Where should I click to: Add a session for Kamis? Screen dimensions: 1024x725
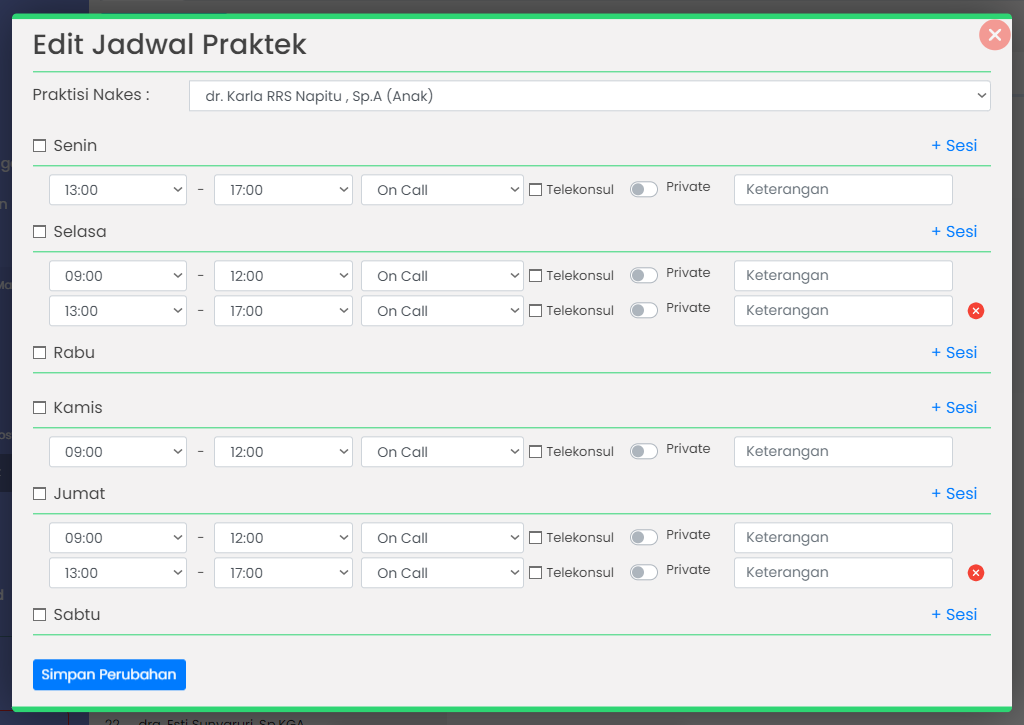pos(953,408)
